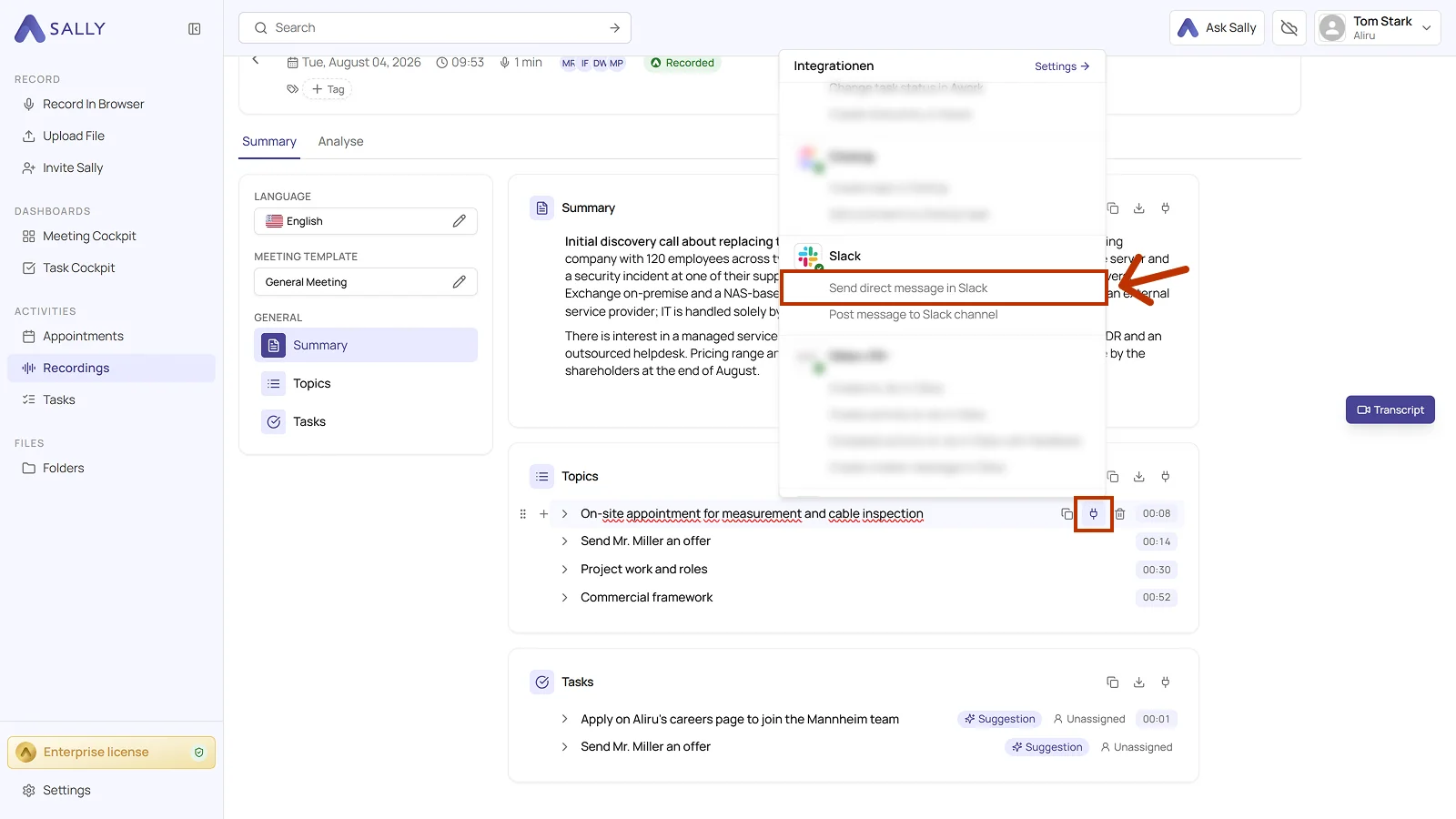This screenshot has height=819, width=1456.
Task: Edit language with the pencil icon
Action: pyautogui.click(x=460, y=221)
